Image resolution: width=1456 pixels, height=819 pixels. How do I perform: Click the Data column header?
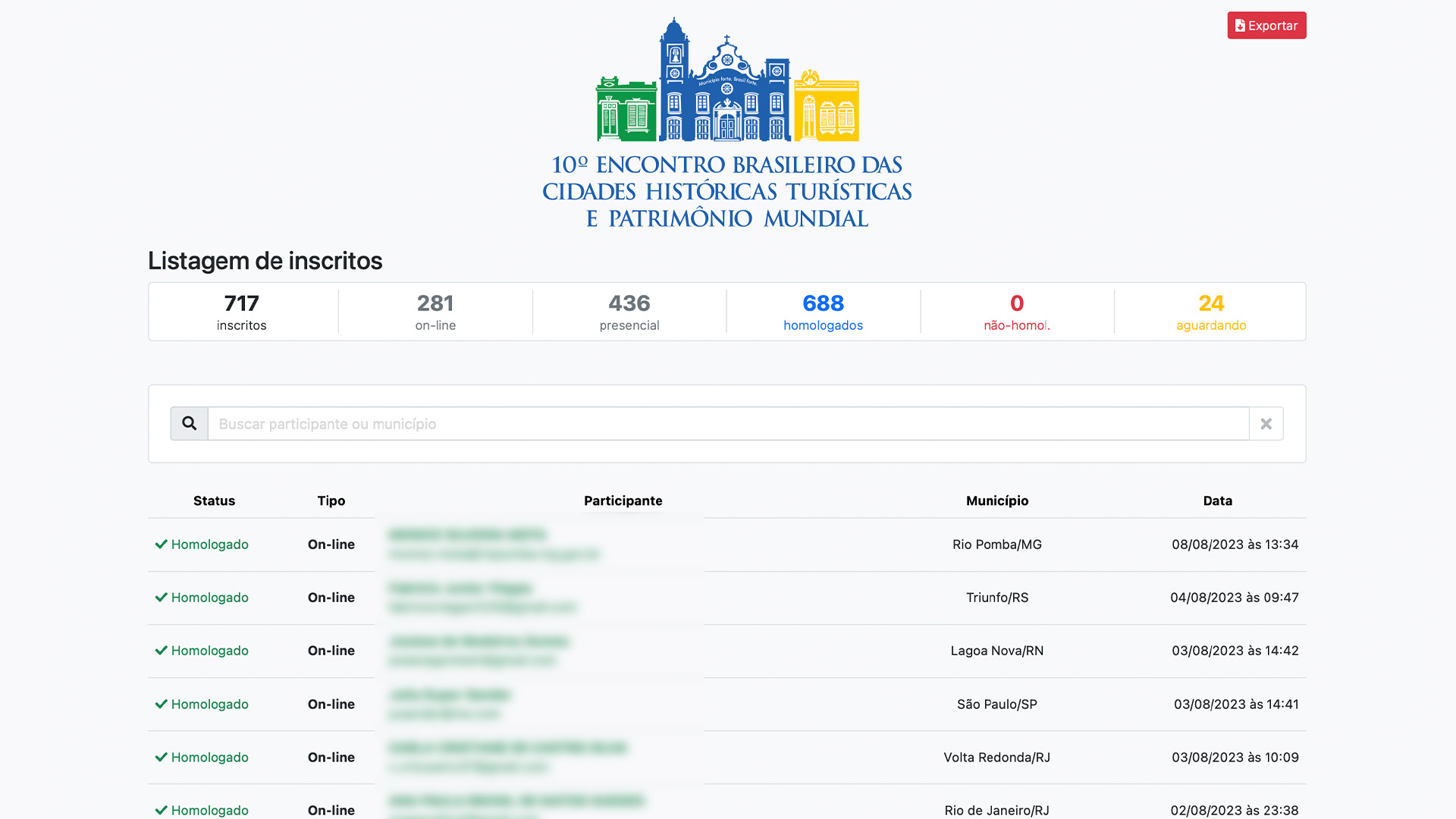pyautogui.click(x=1217, y=500)
